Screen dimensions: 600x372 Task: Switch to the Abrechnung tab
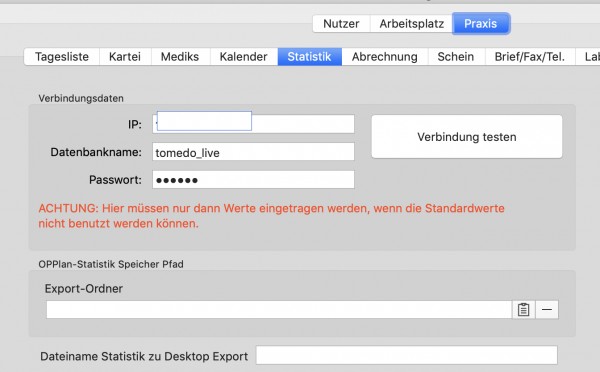385,57
